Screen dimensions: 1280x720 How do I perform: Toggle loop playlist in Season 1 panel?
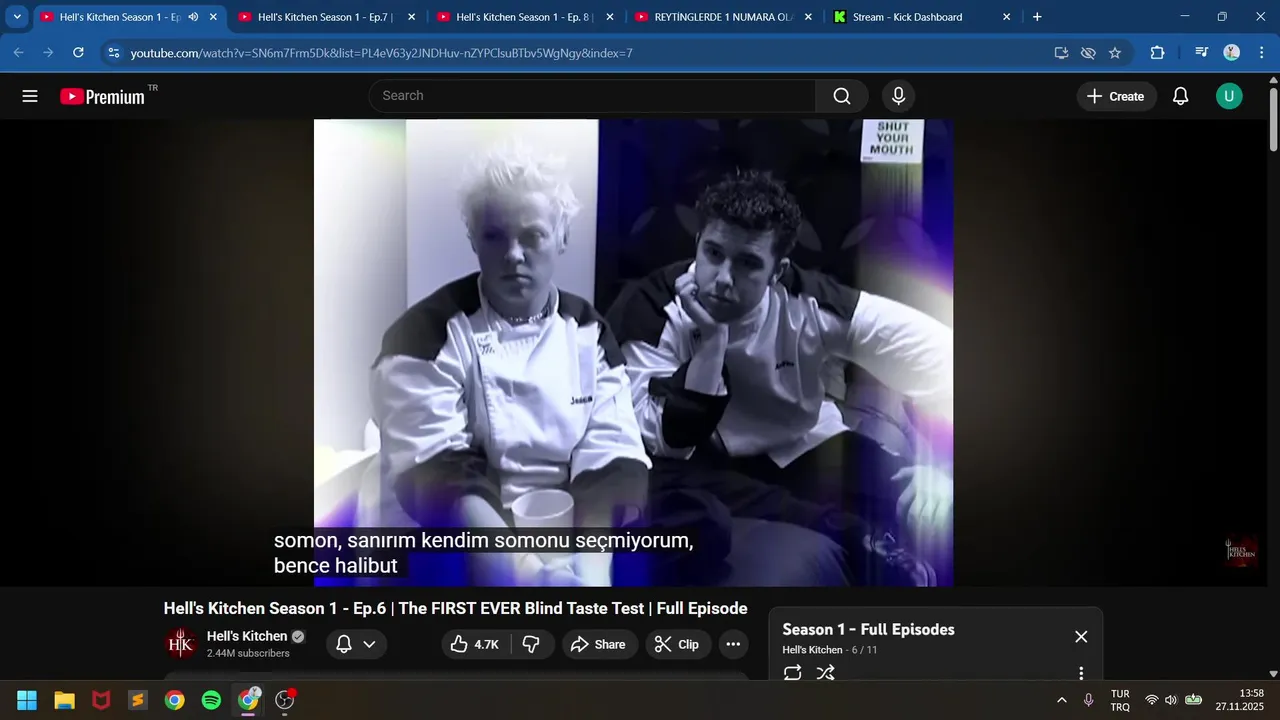click(793, 673)
